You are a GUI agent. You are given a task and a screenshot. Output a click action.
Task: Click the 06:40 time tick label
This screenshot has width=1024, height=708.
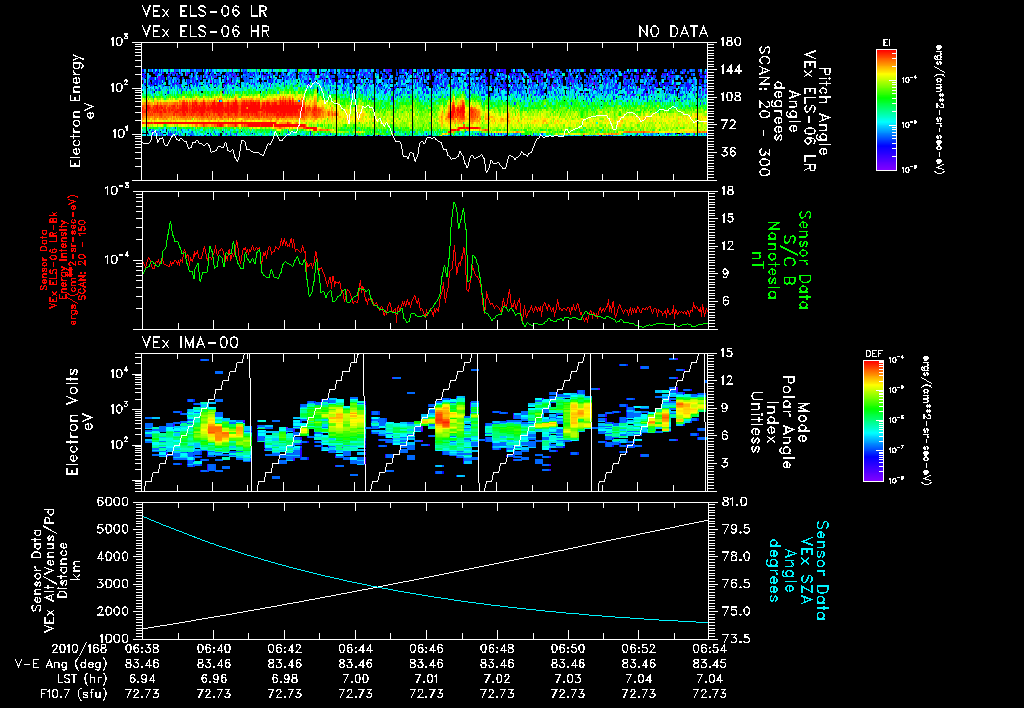[214, 650]
